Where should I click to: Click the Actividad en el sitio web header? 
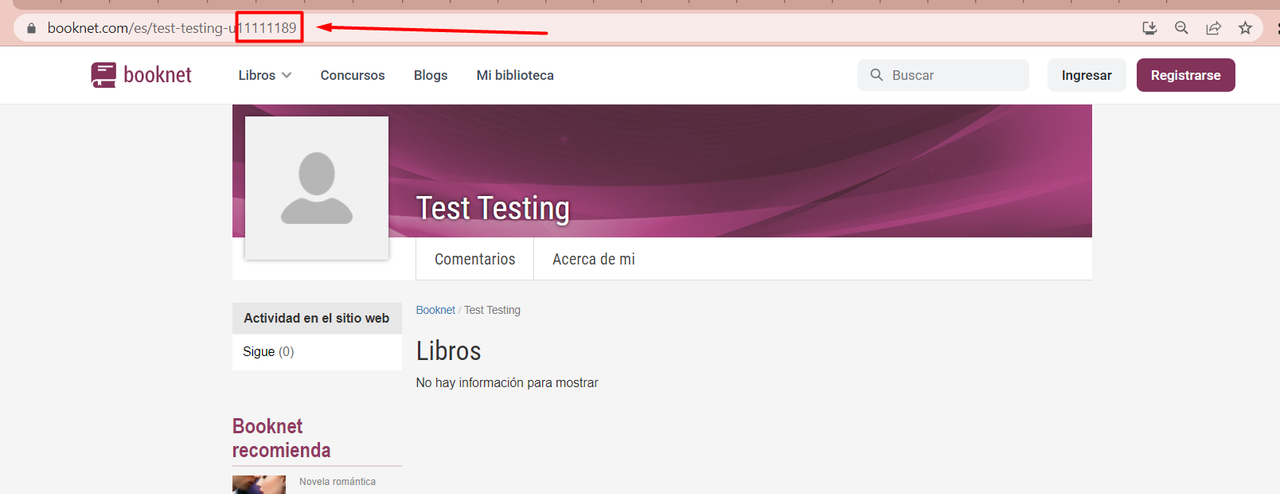(x=317, y=318)
